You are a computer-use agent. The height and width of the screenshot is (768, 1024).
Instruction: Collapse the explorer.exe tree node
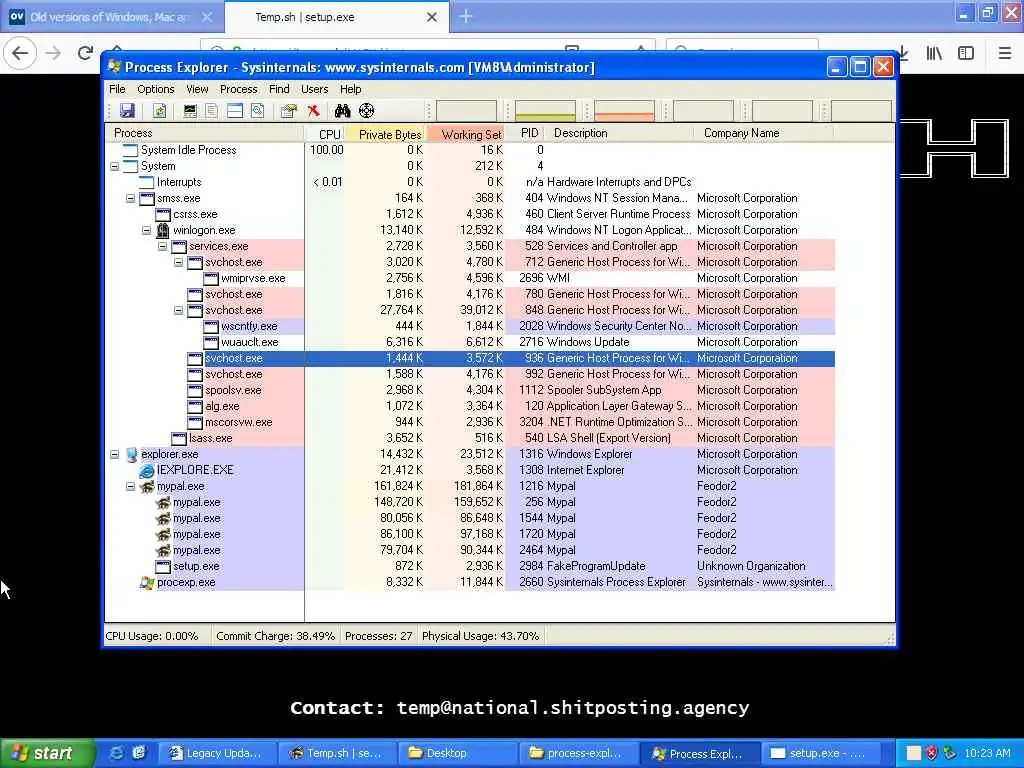pos(115,455)
